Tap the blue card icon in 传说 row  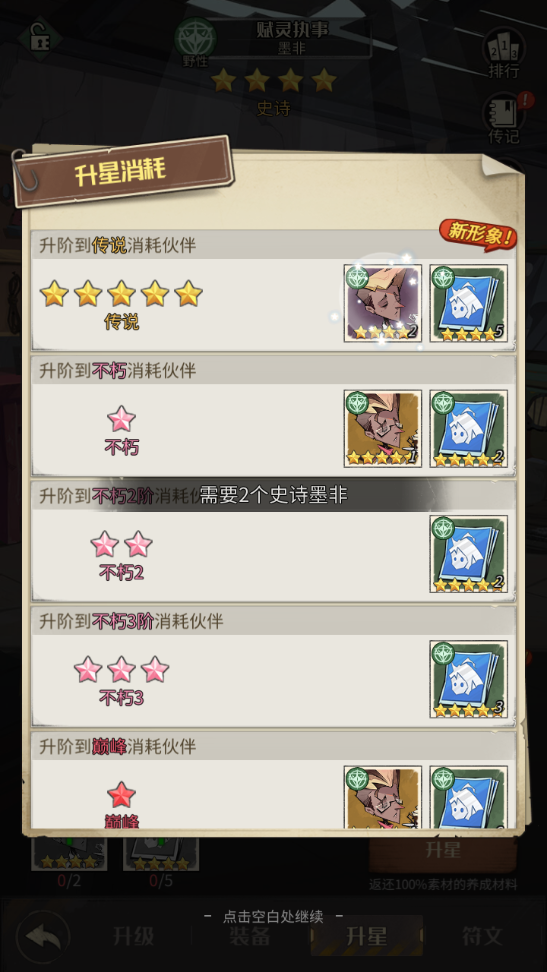pyautogui.click(x=468, y=303)
